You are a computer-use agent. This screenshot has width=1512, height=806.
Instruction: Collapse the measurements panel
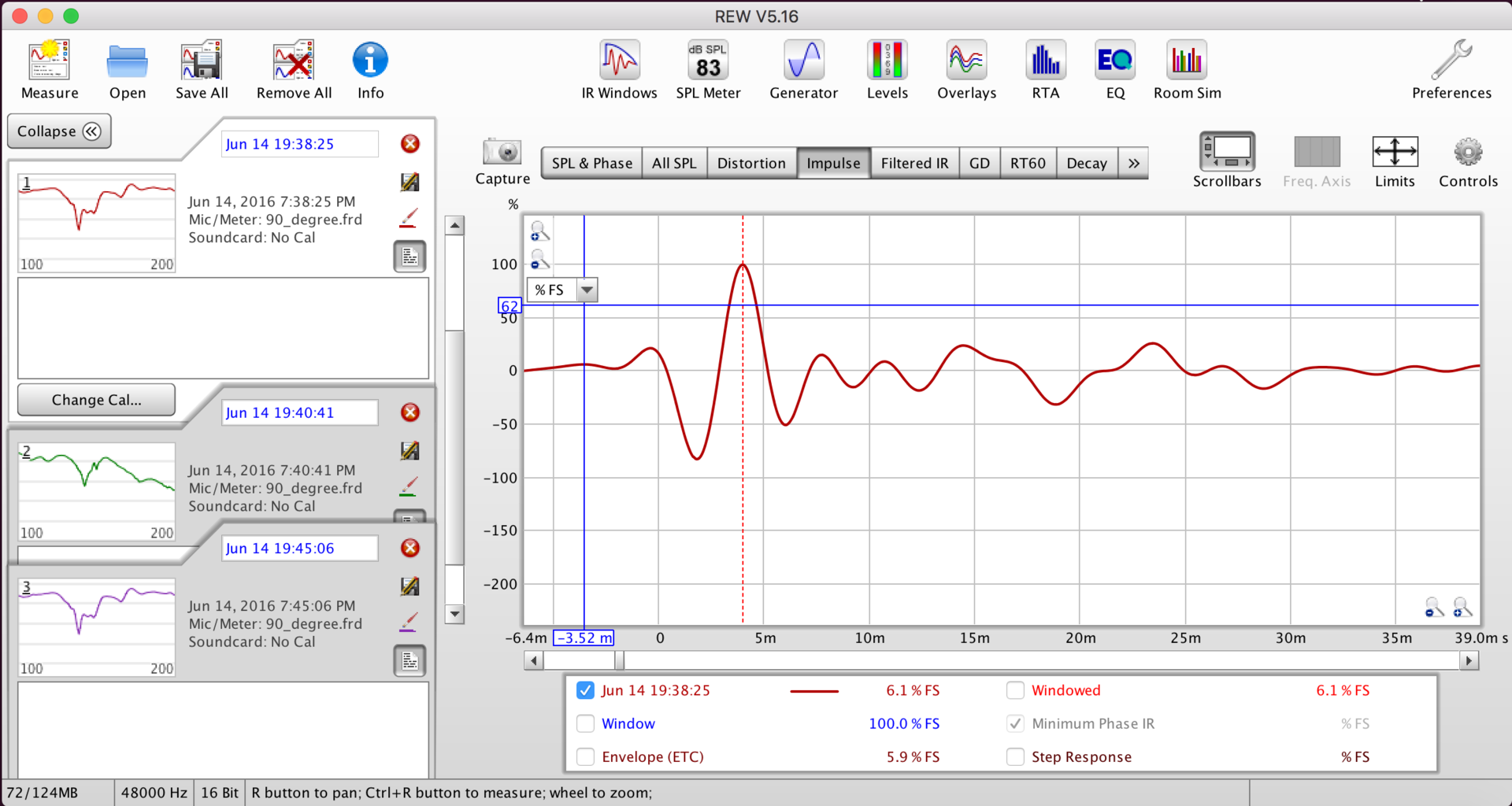tap(59, 131)
